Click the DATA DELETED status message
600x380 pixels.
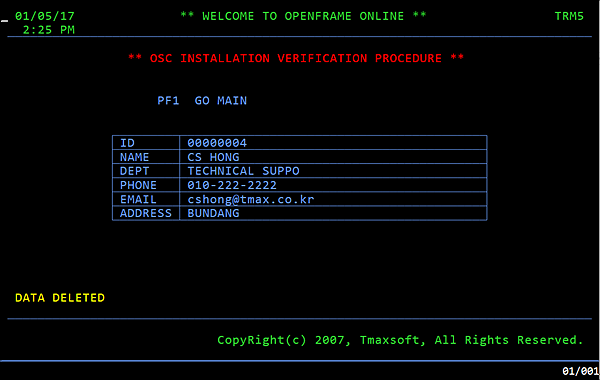point(60,298)
